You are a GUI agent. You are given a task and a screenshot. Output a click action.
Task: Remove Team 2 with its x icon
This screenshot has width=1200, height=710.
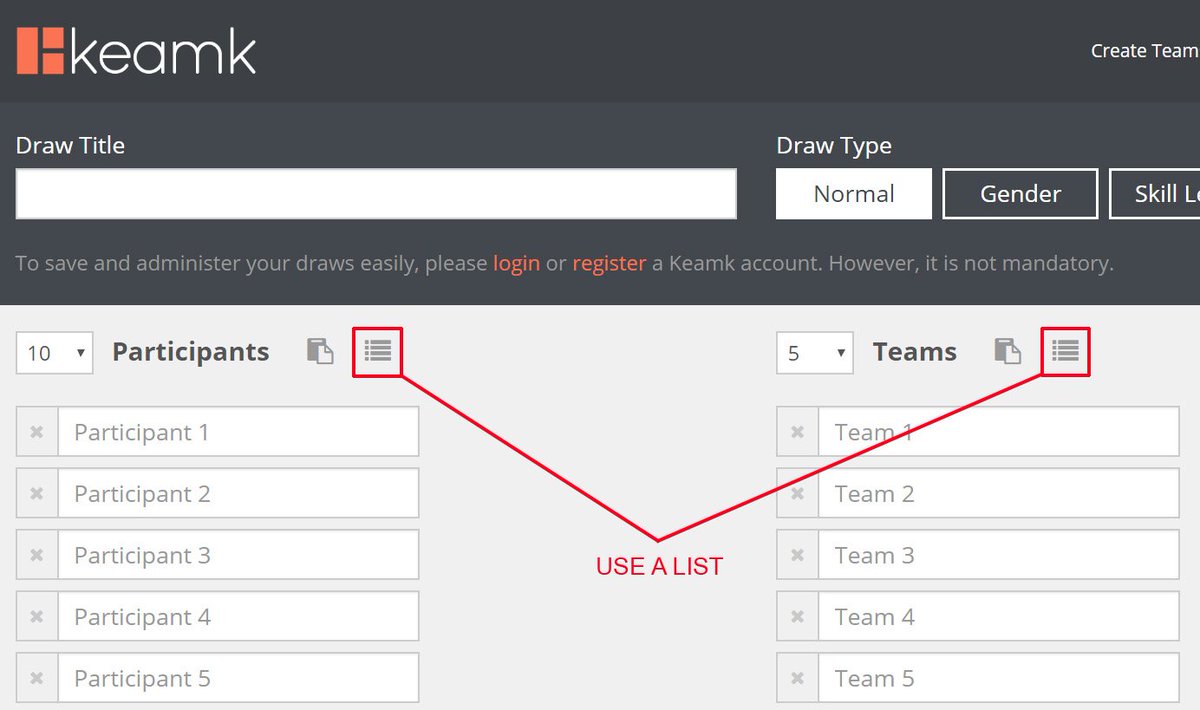(x=797, y=494)
